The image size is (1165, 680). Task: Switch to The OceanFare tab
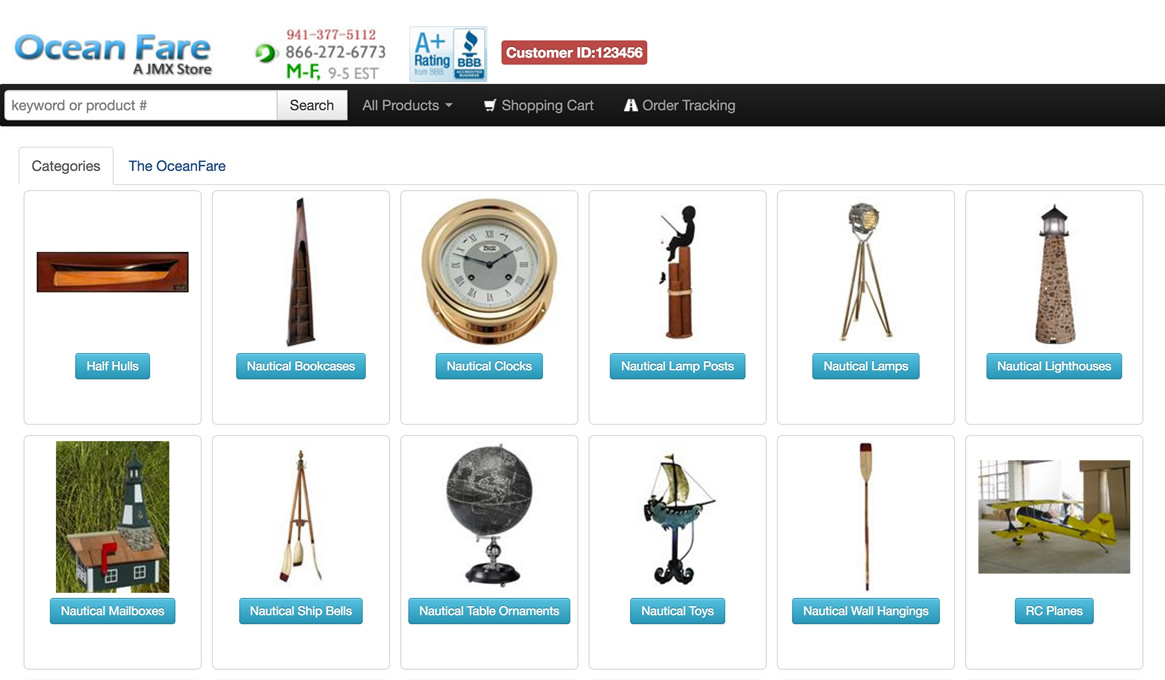(177, 166)
